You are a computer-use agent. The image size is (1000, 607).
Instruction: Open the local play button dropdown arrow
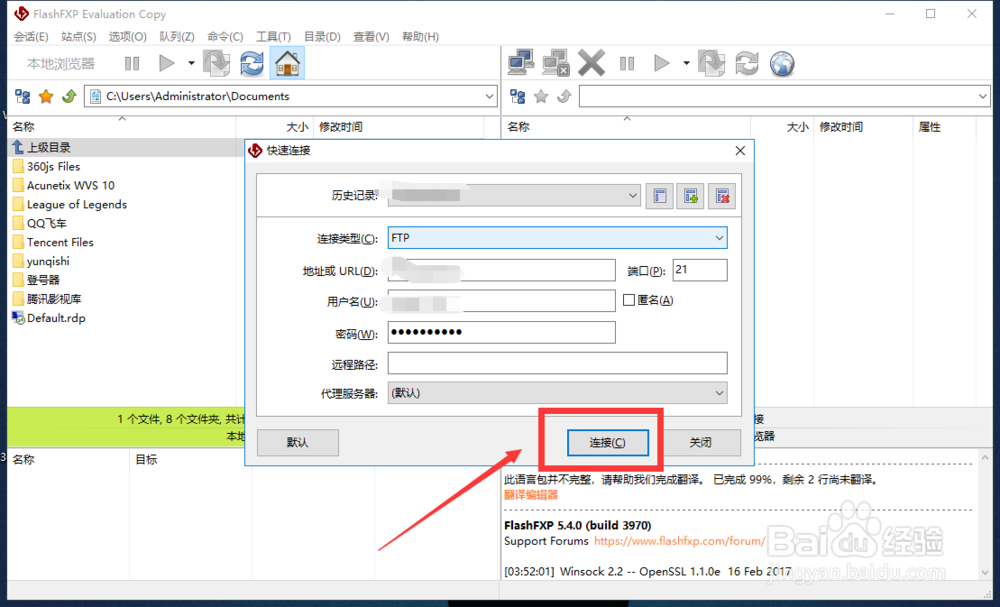coord(191,63)
